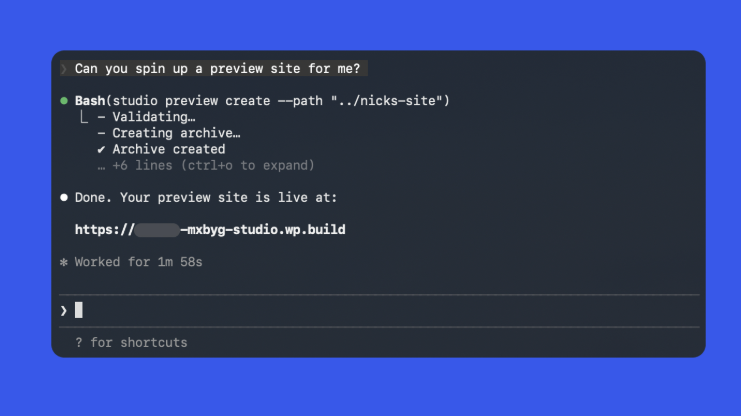The height and width of the screenshot is (416, 741).
Task: Click the prompt chevron on the input line
Action: 64,310
